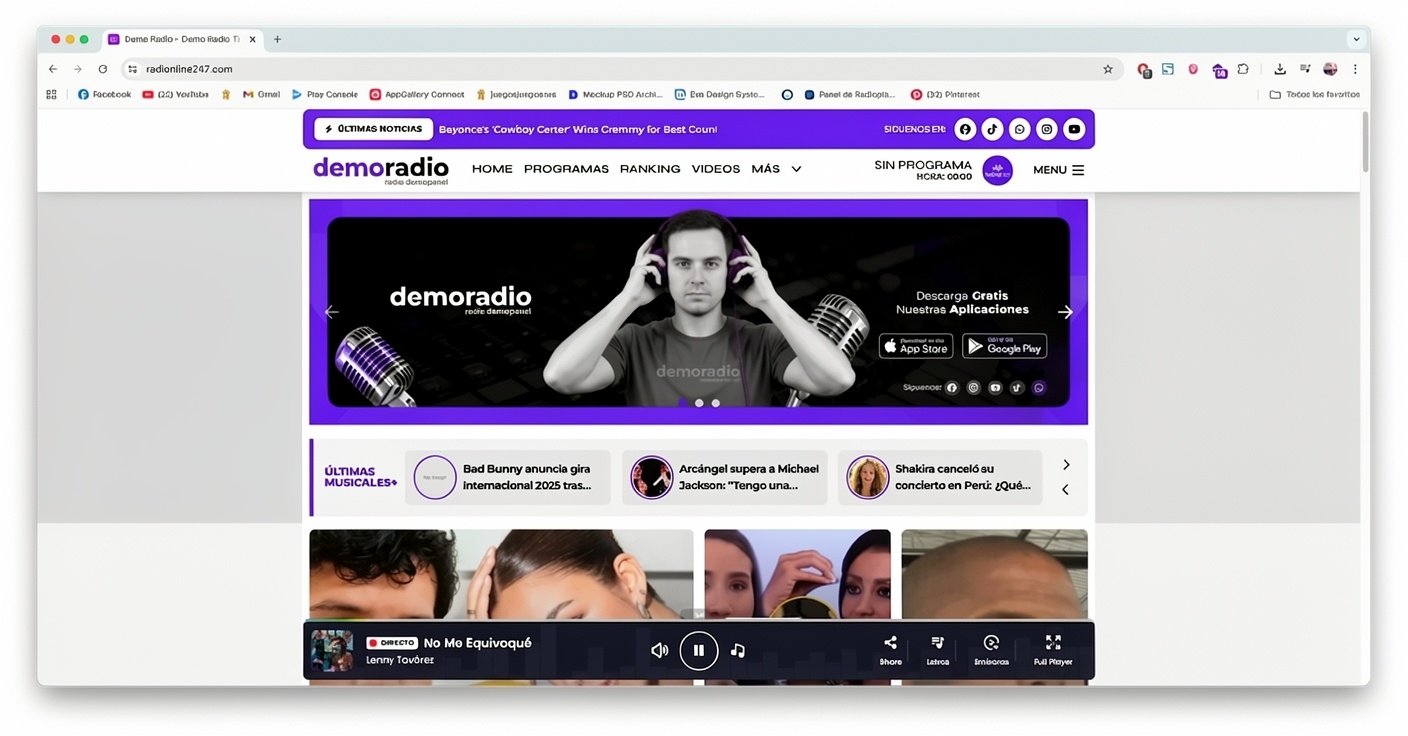Expand to Full Player view
1408x736 pixels.
[1053, 650]
